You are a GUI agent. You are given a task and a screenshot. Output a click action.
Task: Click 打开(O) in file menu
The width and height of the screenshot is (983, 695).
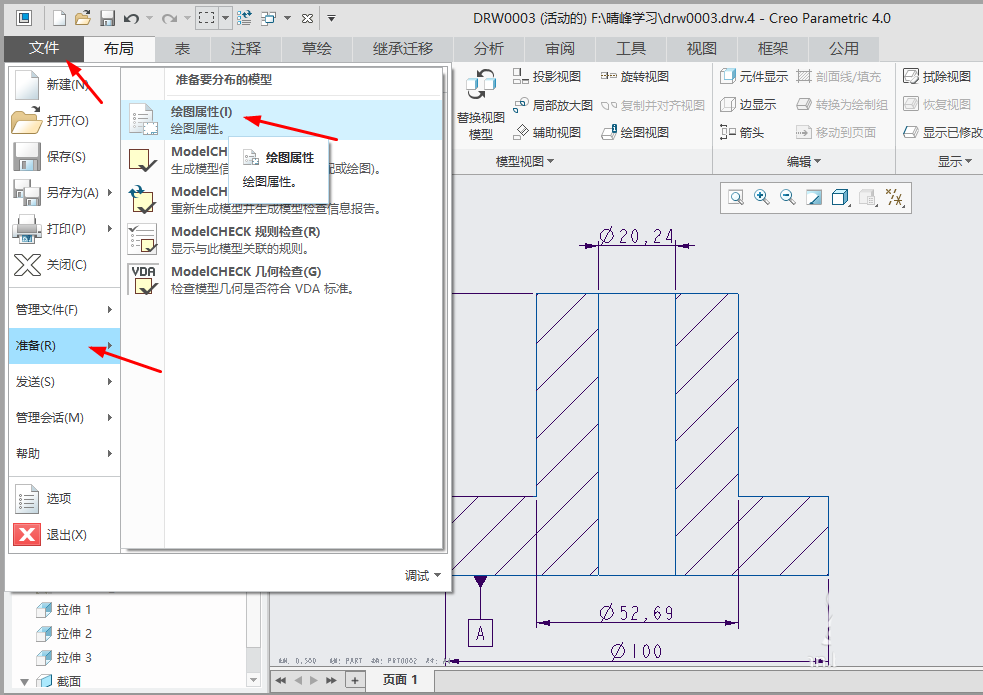click(63, 120)
